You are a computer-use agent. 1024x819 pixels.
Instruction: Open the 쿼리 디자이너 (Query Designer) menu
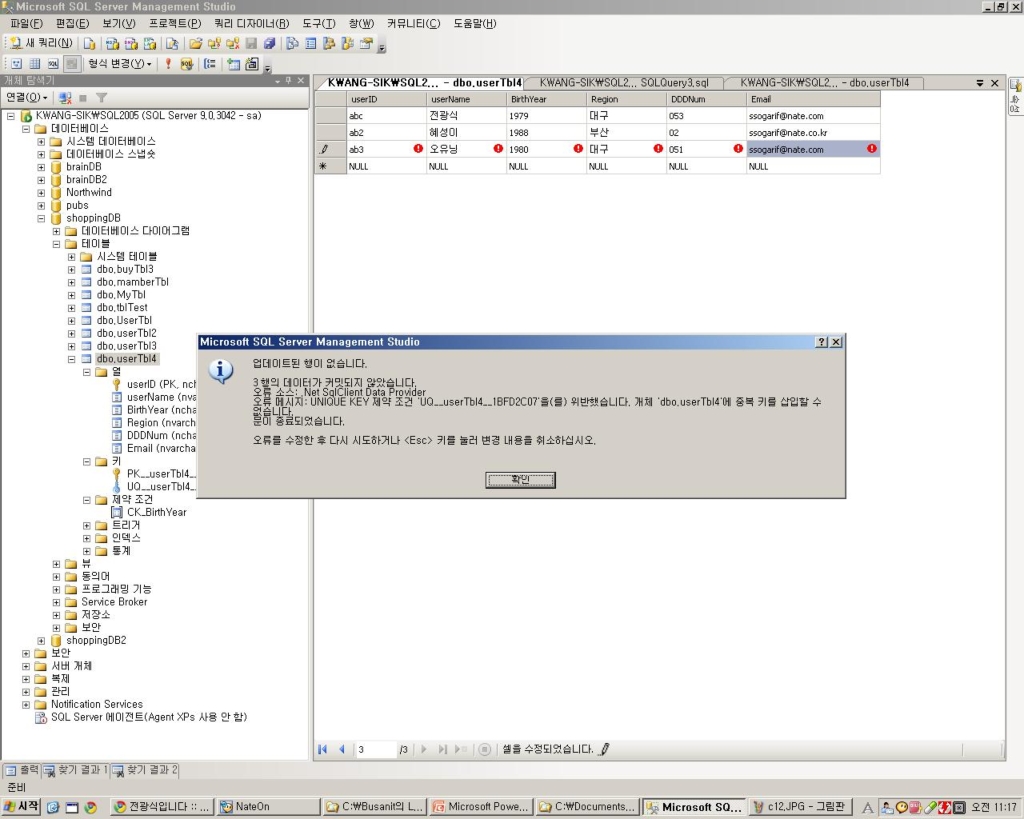click(x=251, y=24)
